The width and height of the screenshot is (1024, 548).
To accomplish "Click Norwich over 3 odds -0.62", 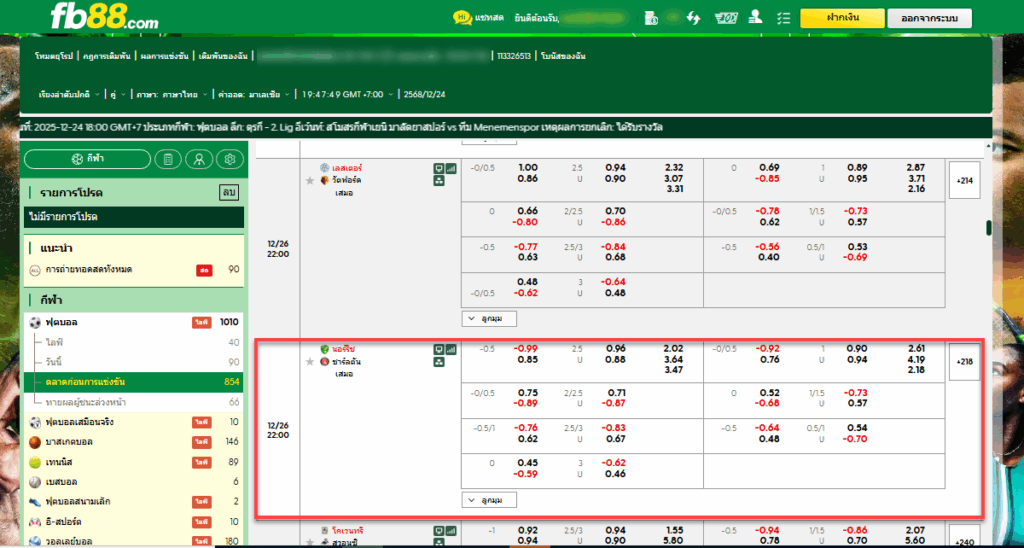I will [x=614, y=462].
